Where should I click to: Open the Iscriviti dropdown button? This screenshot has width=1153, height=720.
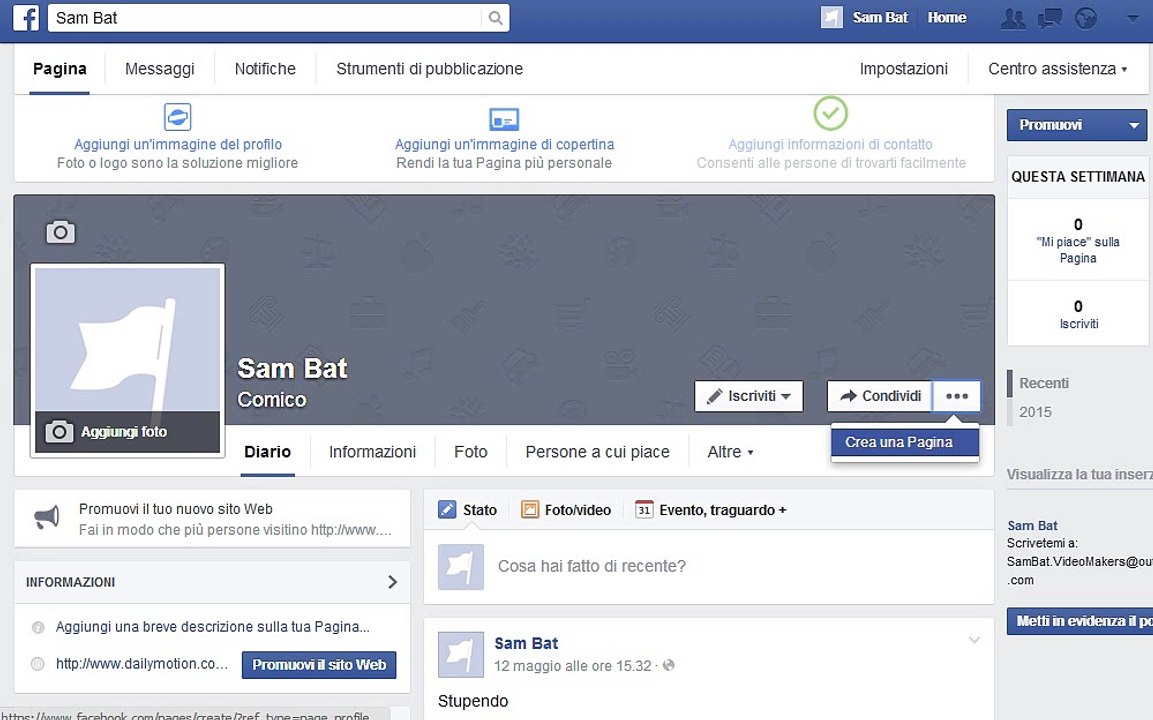pyautogui.click(x=749, y=396)
